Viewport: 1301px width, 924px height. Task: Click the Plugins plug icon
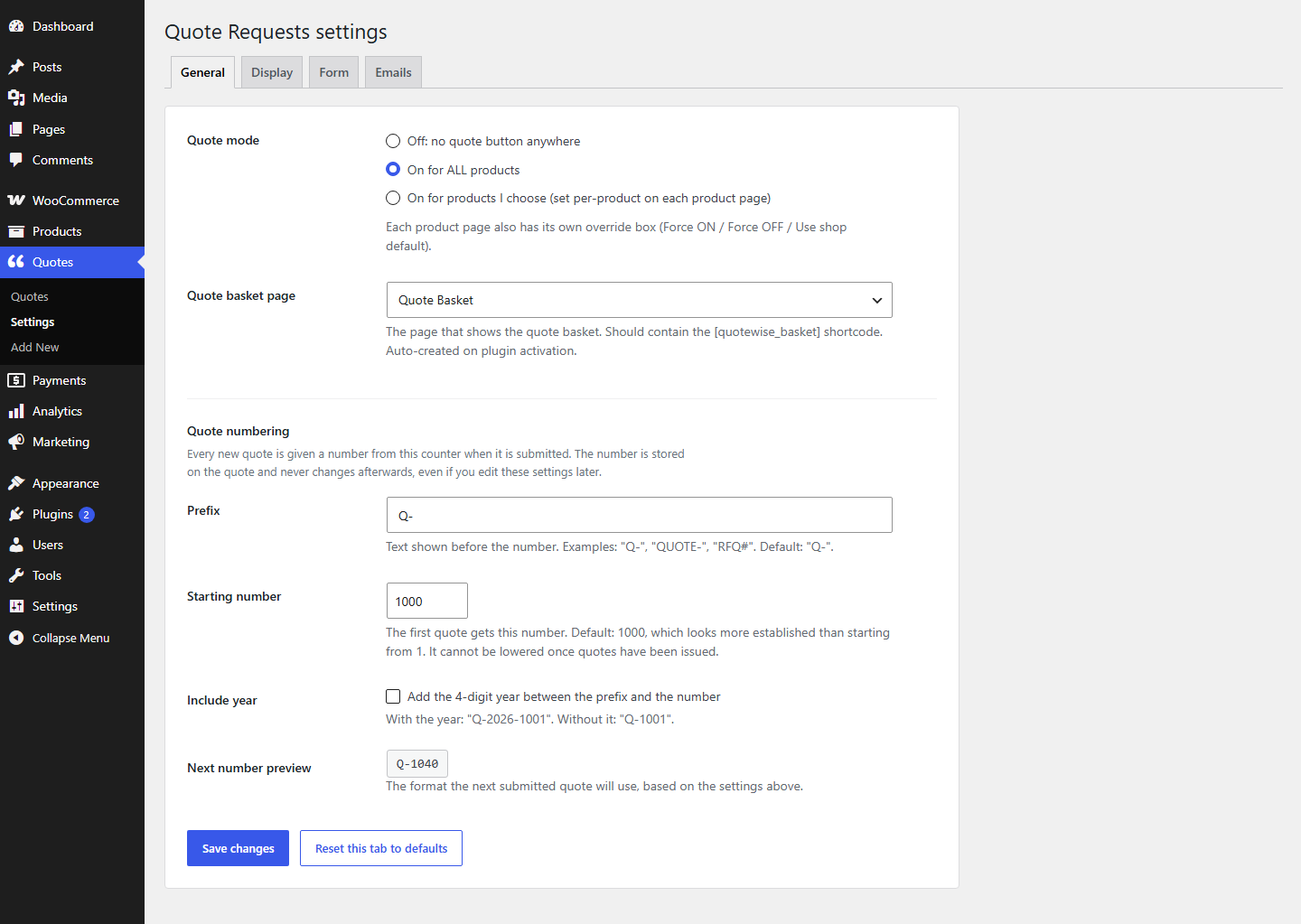pos(16,514)
